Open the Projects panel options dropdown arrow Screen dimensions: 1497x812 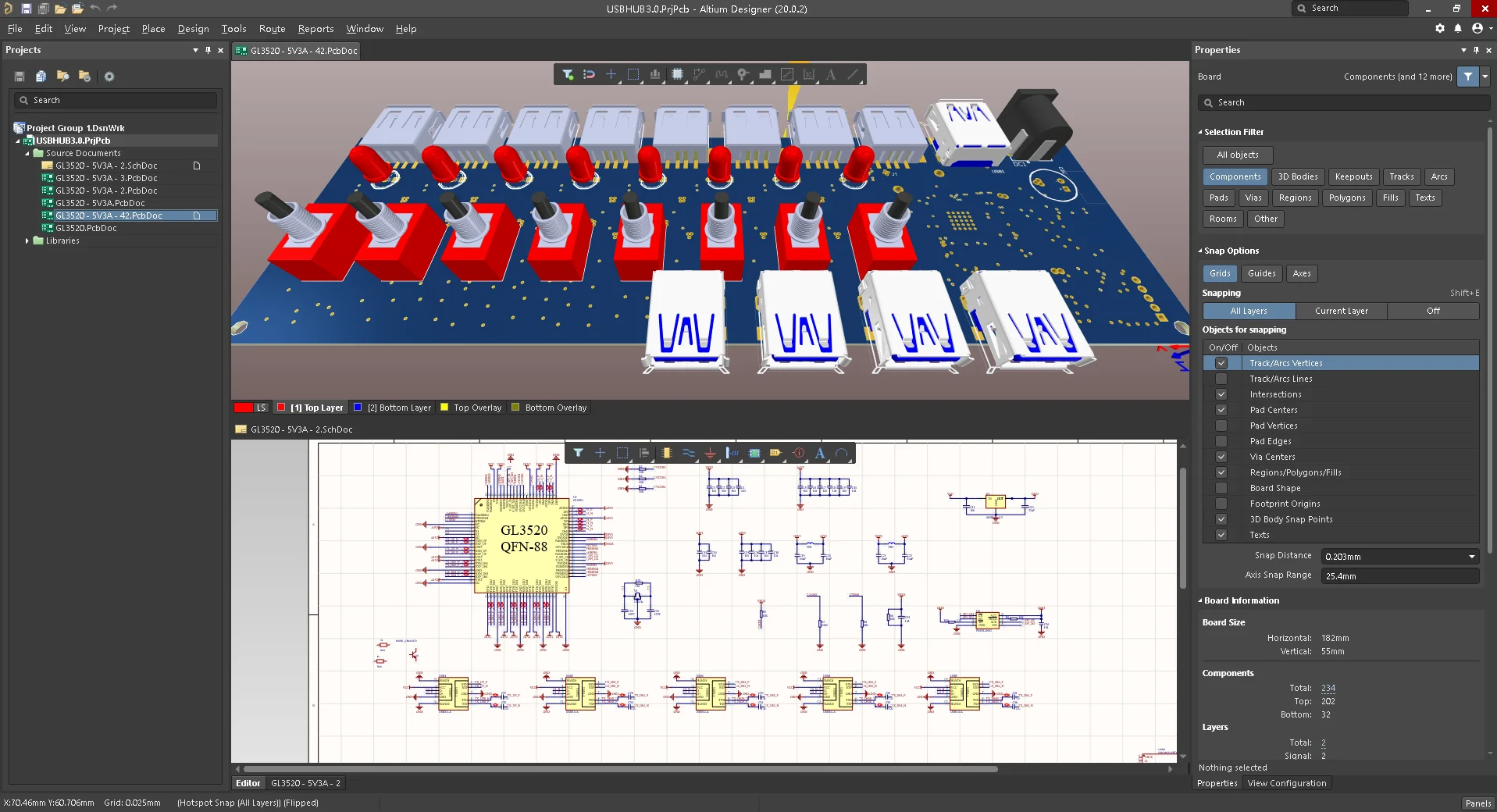(195, 50)
